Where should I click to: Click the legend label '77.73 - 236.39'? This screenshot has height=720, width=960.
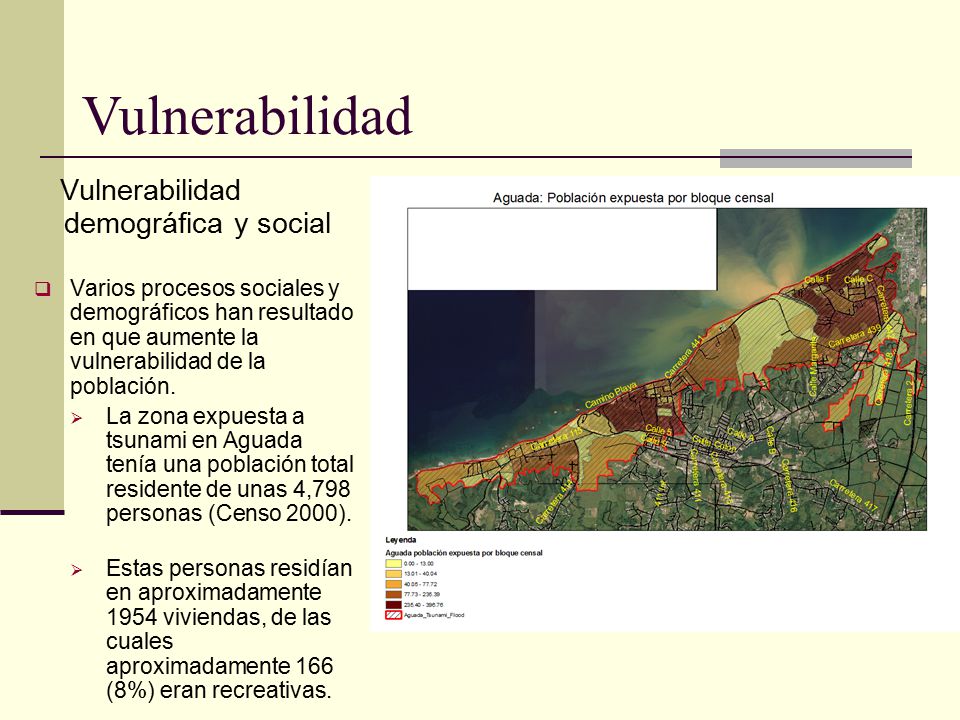(422, 594)
